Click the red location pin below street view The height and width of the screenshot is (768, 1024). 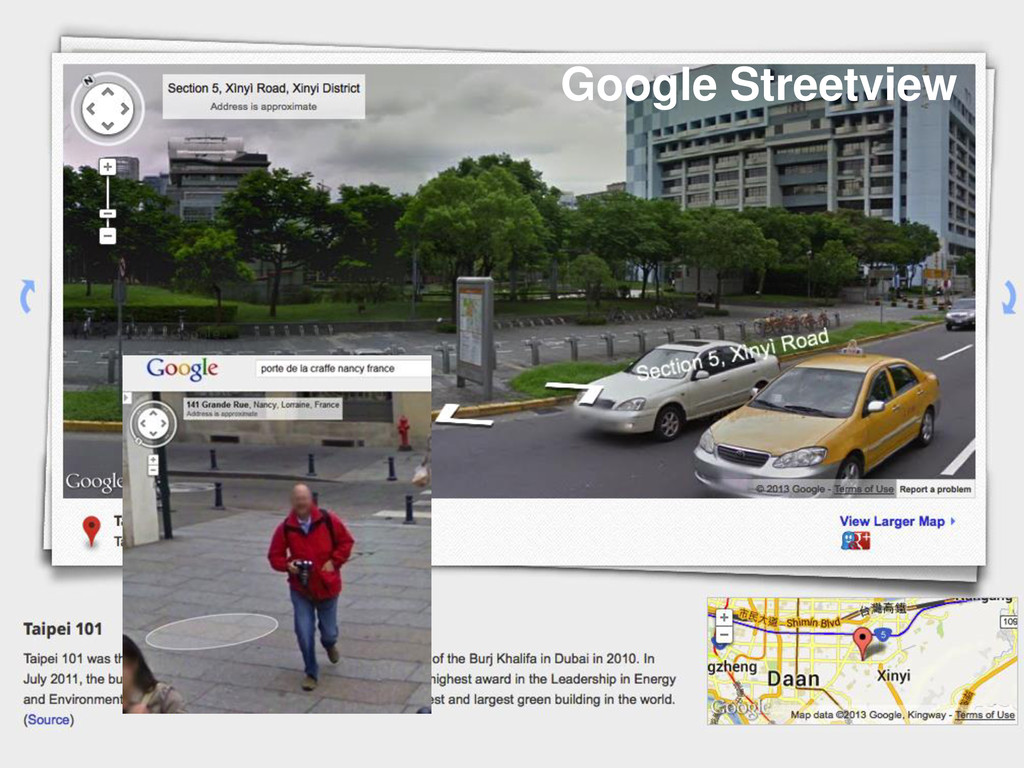click(91, 530)
